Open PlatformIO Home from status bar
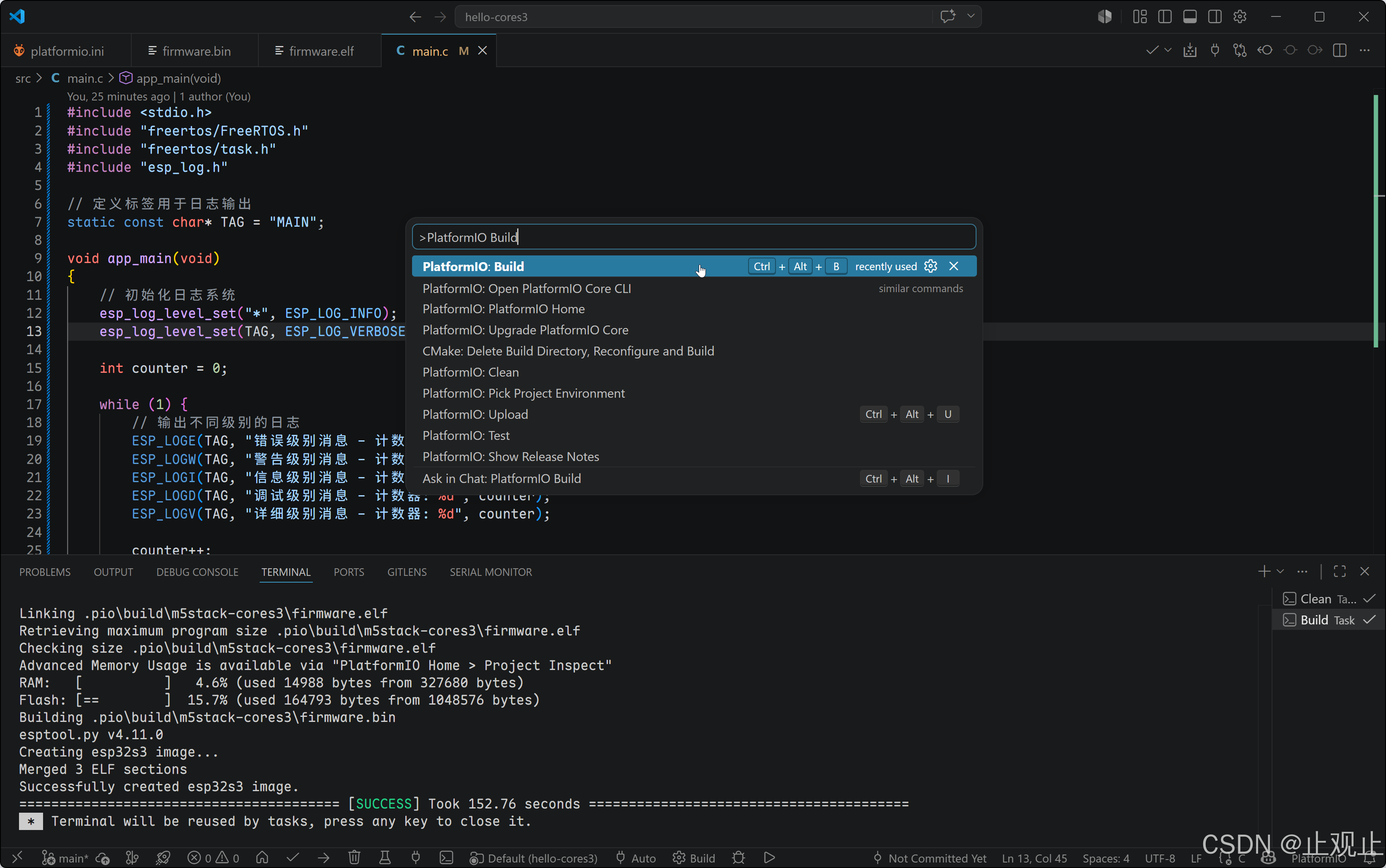Screen dimensions: 1386x868 pos(262,858)
